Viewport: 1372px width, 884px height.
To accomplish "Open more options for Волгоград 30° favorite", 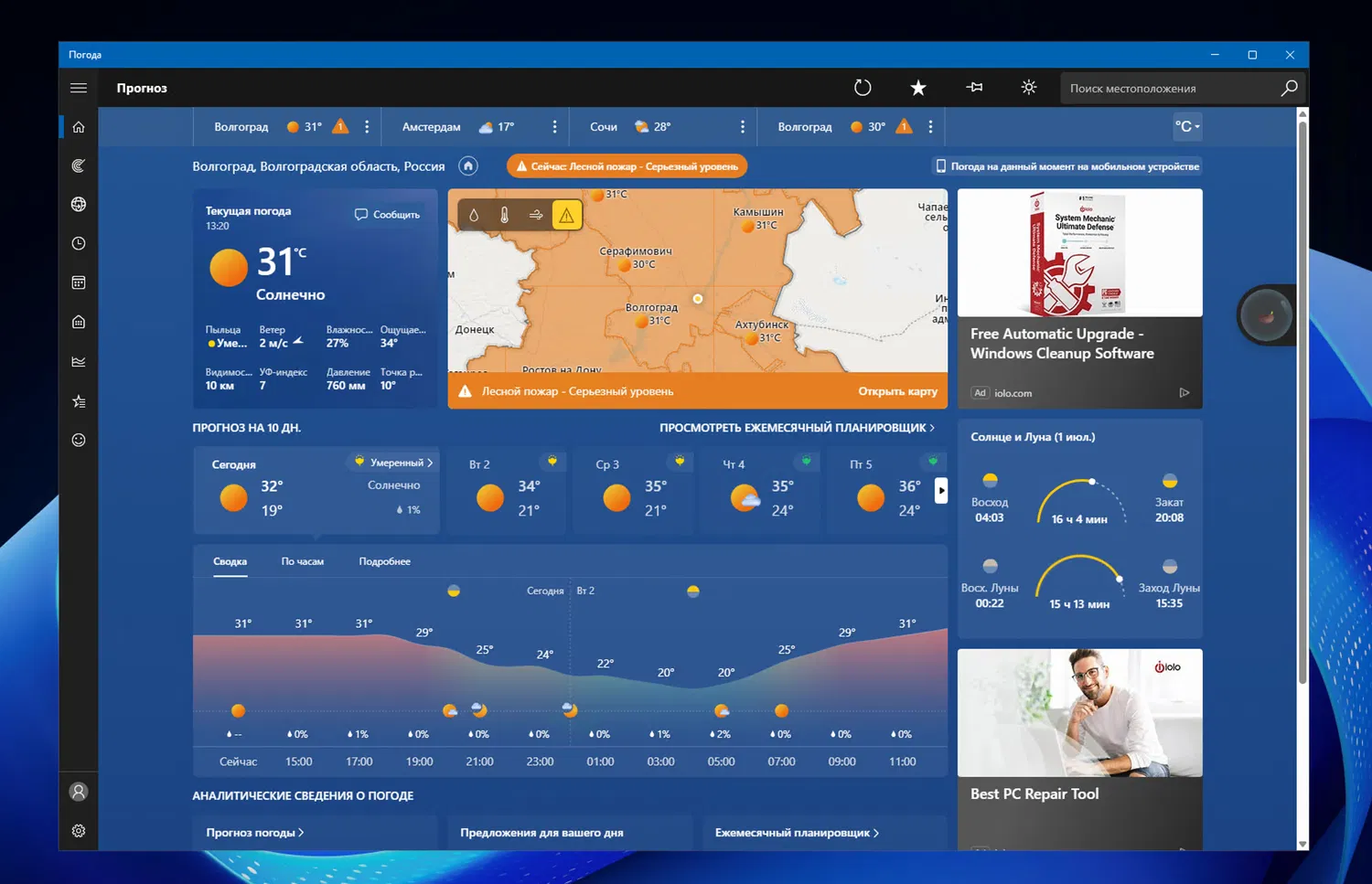I will click(930, 127).
